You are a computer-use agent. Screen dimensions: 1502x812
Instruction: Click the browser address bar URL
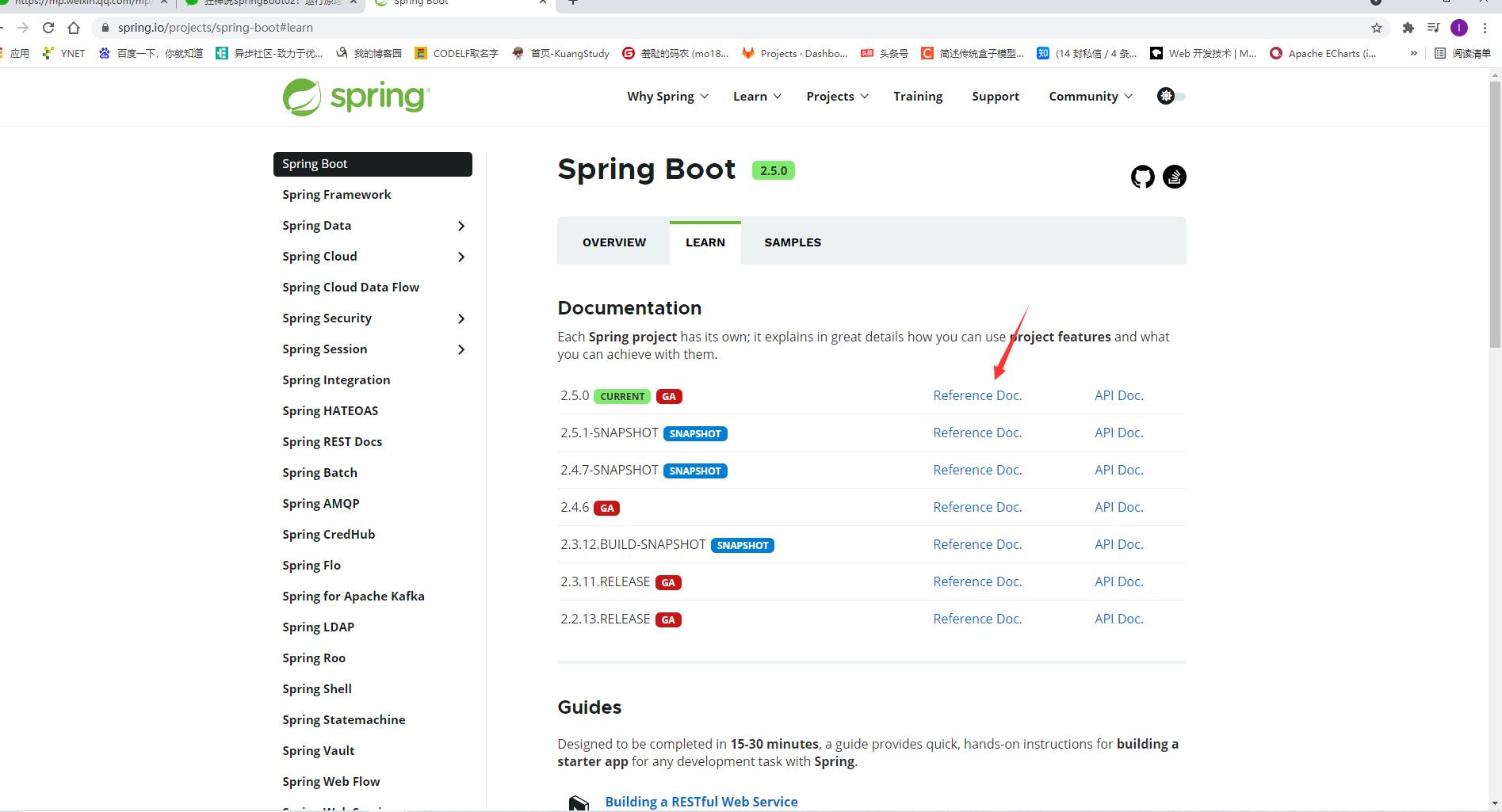coord(216,28)
